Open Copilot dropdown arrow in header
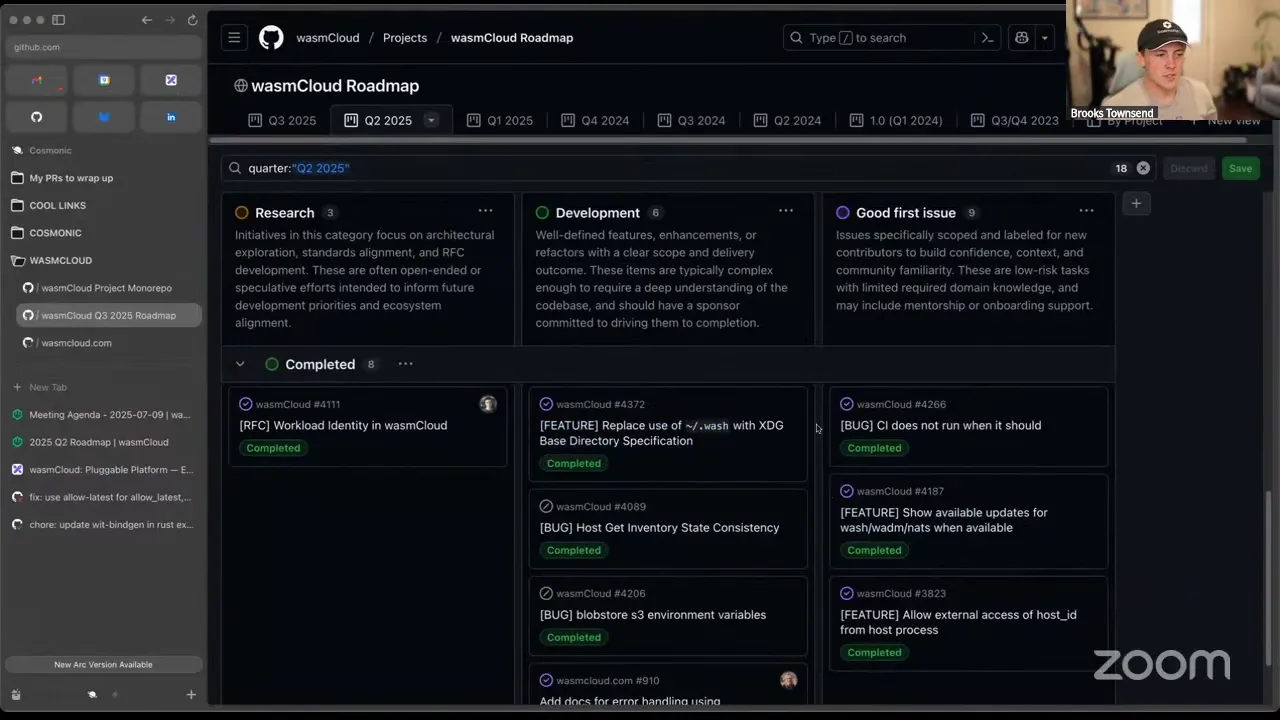 (x=1044, y=38)
